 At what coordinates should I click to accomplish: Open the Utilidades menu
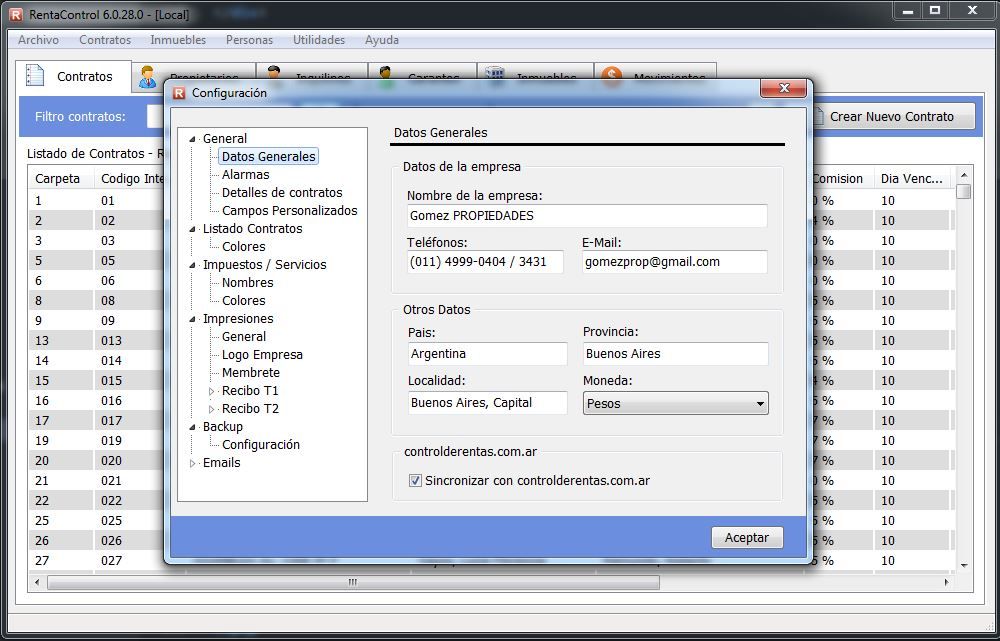click(319, 40)
